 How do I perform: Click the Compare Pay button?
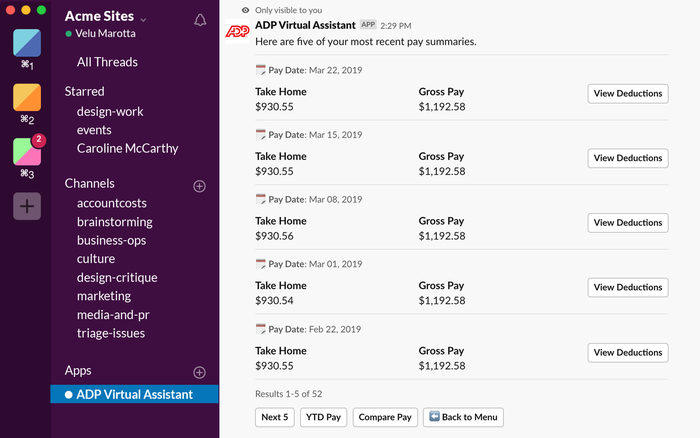click(x=385, y=417)
